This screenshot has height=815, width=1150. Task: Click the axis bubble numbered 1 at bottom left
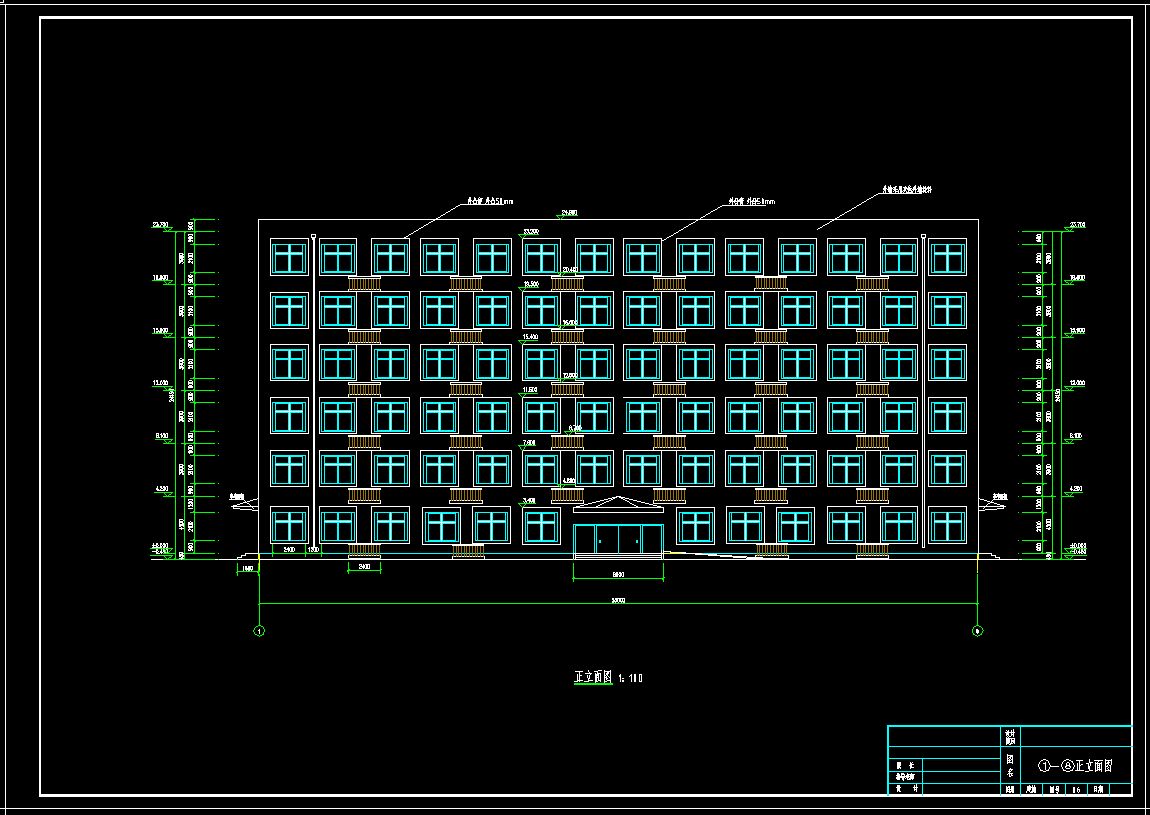pos(259,631)
